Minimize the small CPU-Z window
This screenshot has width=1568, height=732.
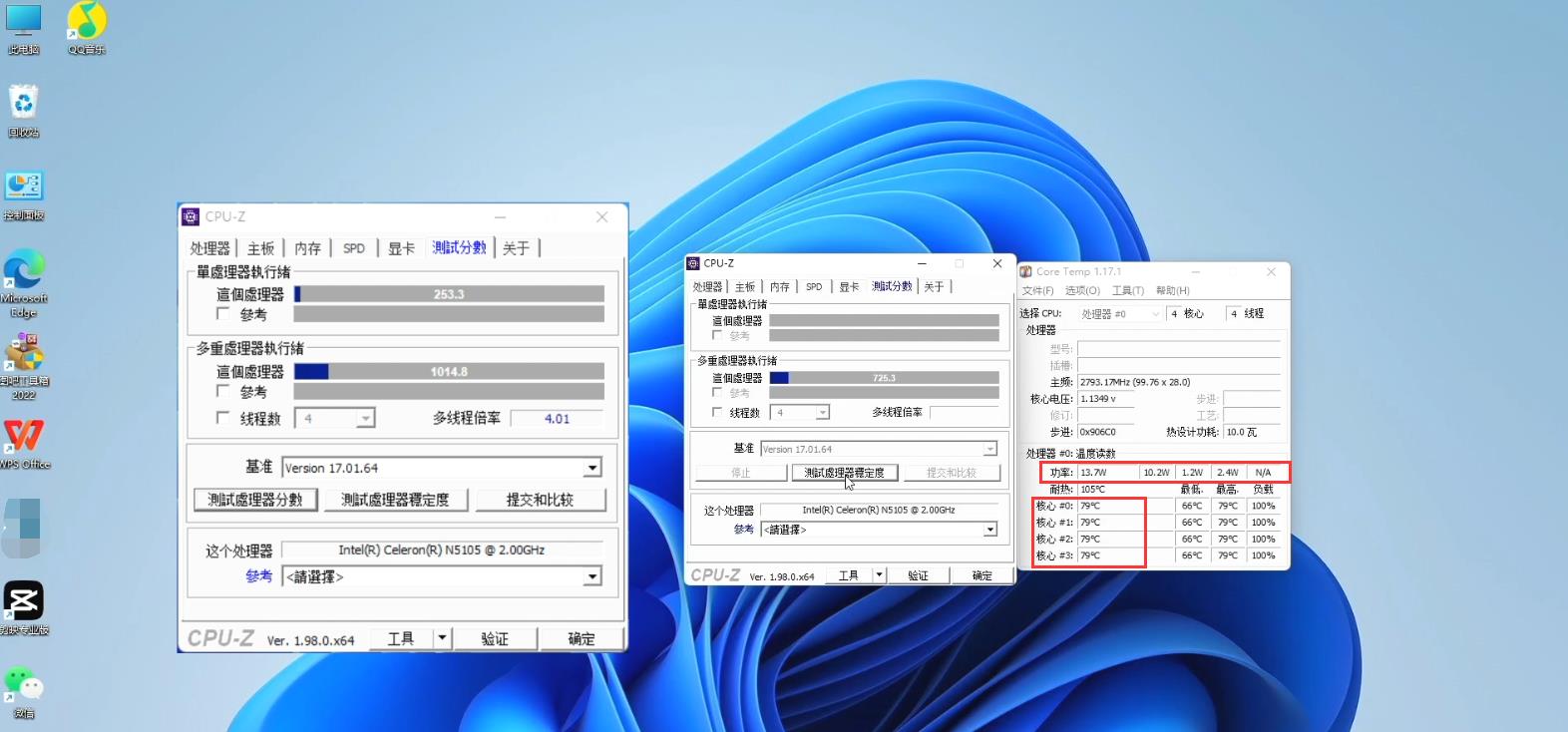(922, 263)
